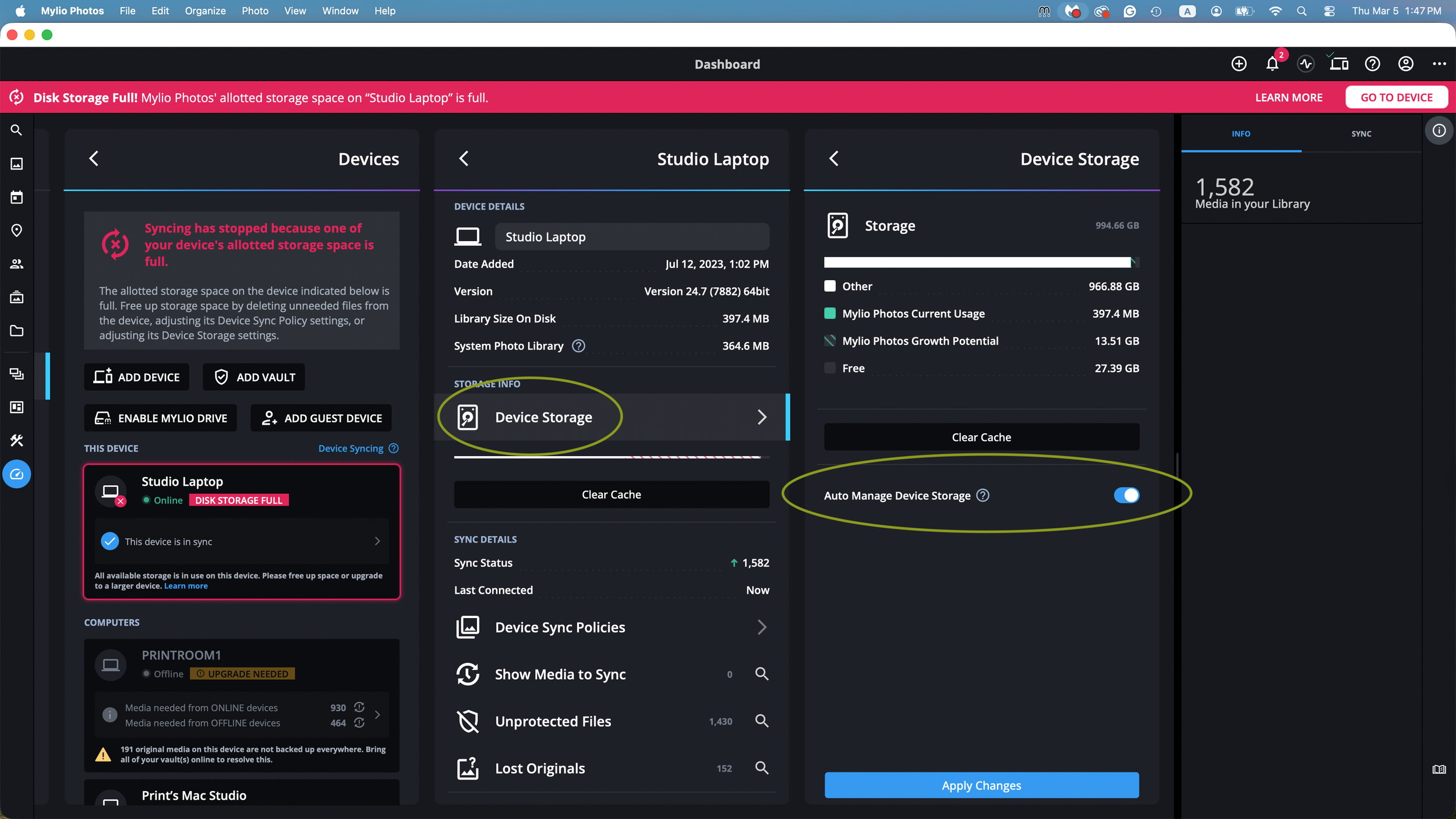Expand Device Sync Policies chevron
The height and width of the screenshot is (819, 1456).
[x=761, y=627]
